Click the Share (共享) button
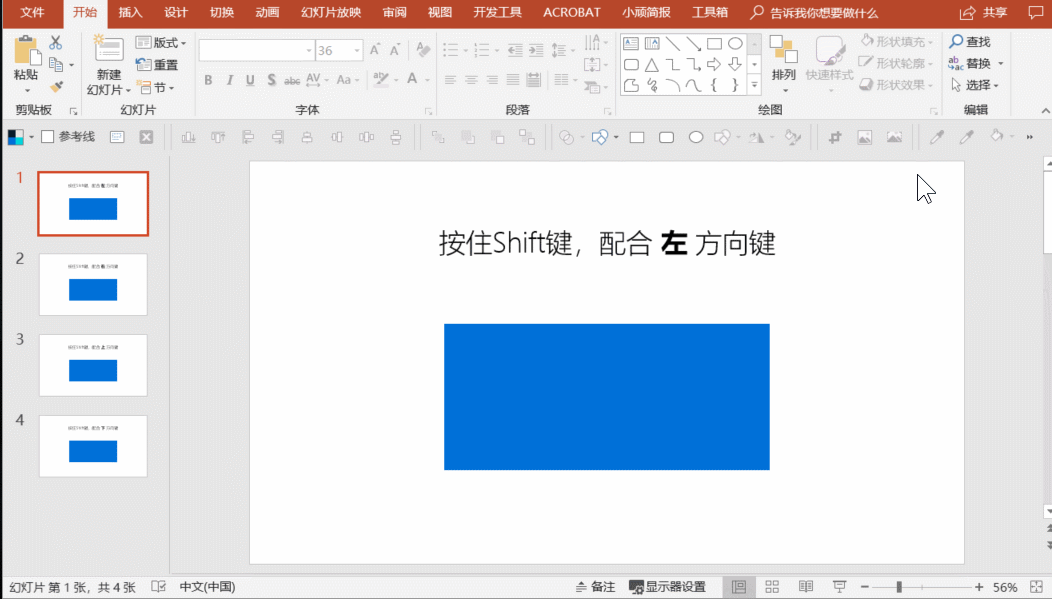Screen dimensions: 1052x599 point(984,13)
